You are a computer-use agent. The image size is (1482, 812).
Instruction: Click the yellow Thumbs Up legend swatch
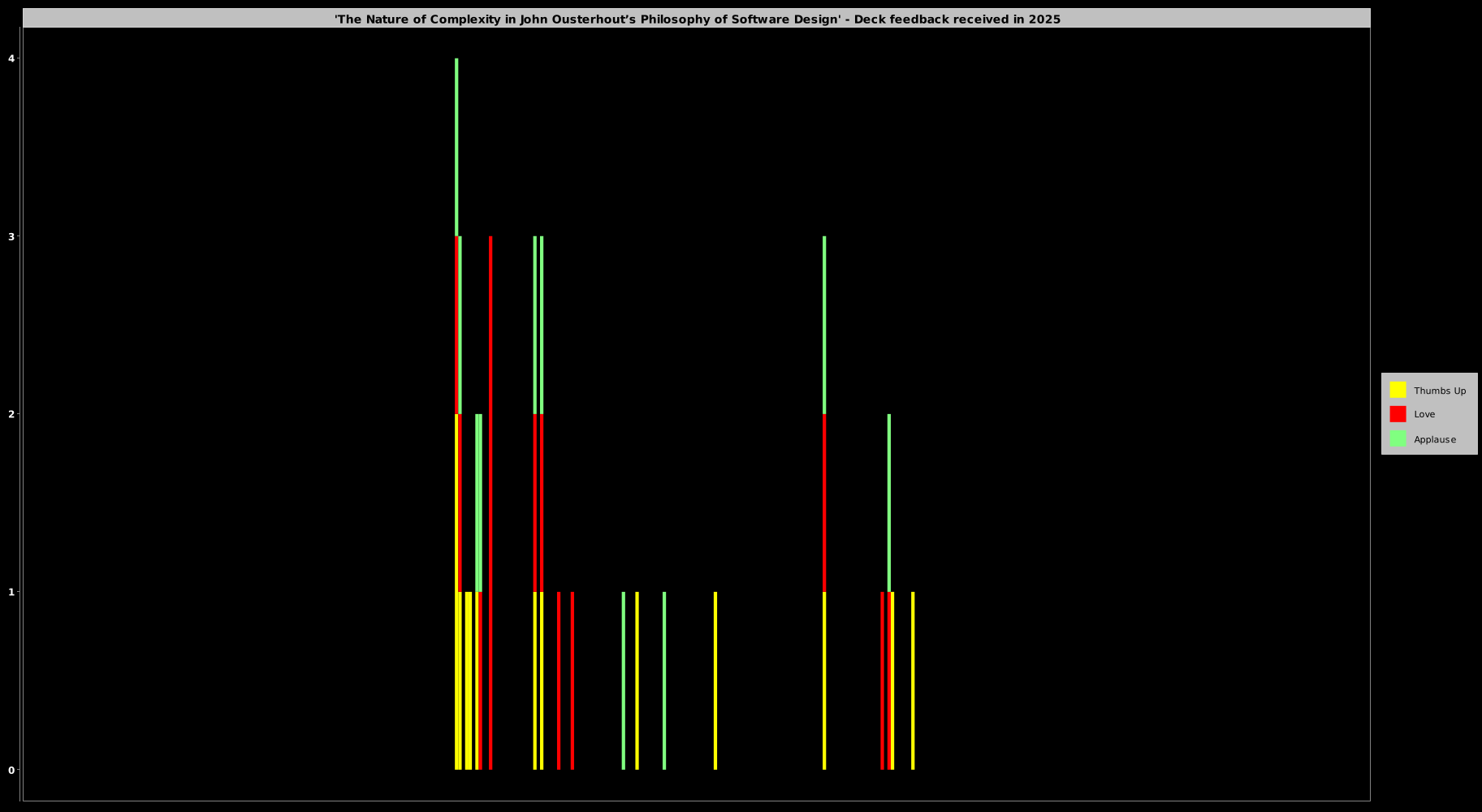tap(1398, 390)
